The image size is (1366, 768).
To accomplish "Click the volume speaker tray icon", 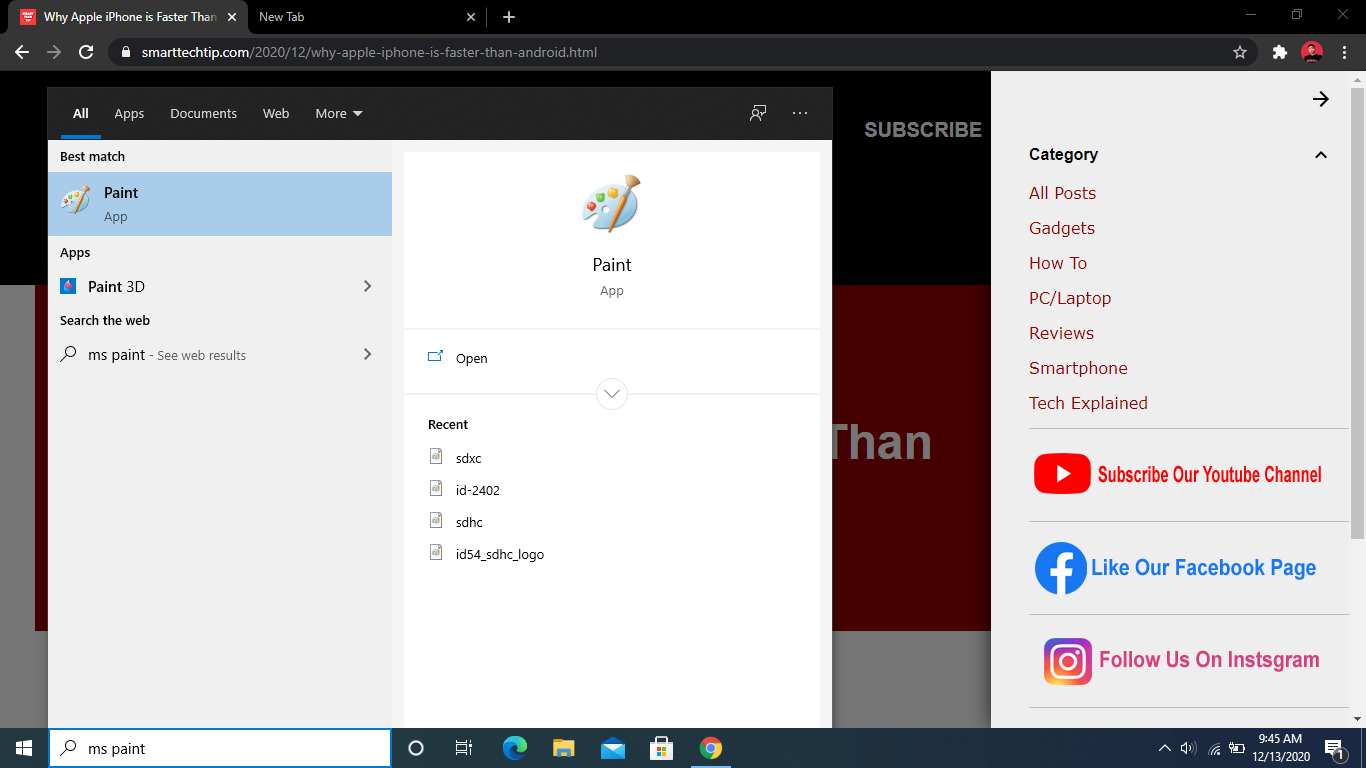I will click(x=1188, y=748).
